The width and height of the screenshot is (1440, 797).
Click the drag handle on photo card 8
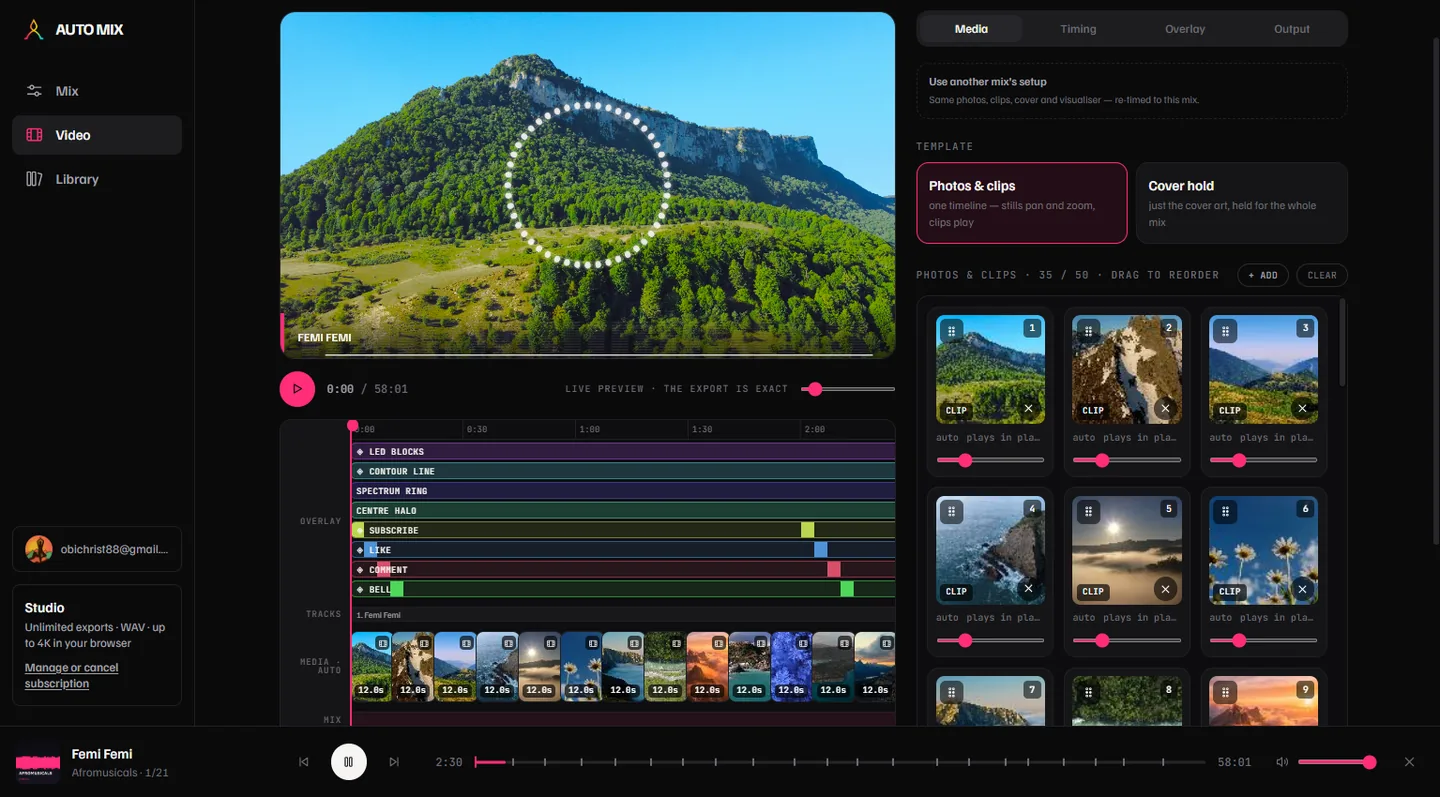point(1088,692)
